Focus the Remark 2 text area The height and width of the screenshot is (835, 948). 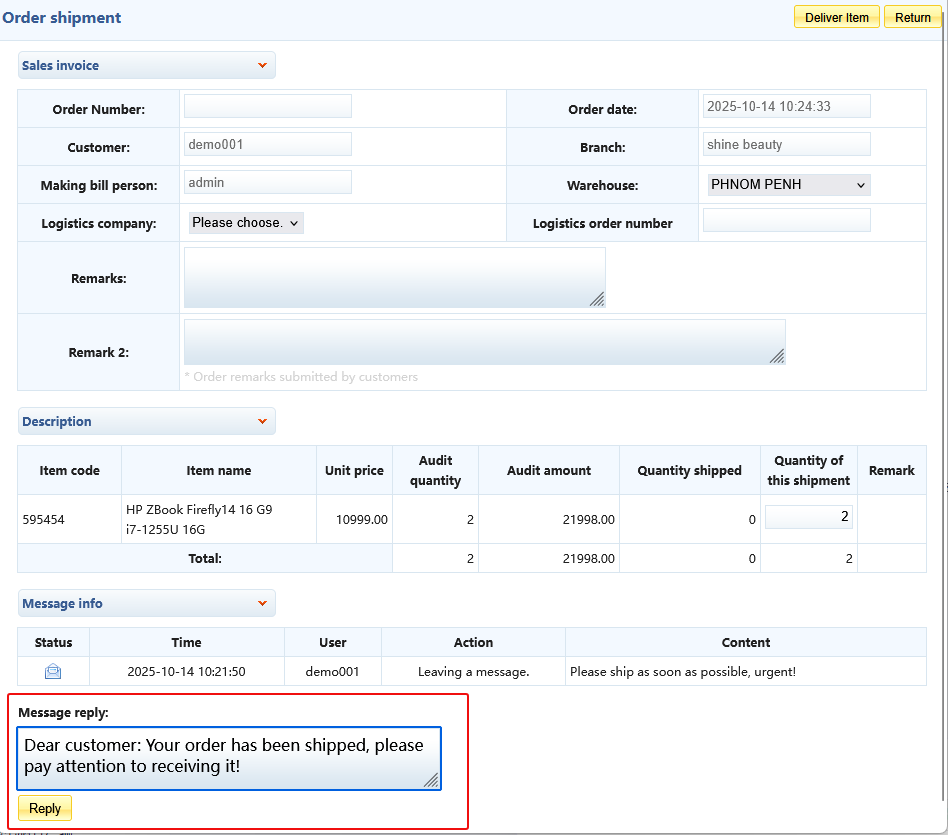pyautogui.click(x=484, y=342)
